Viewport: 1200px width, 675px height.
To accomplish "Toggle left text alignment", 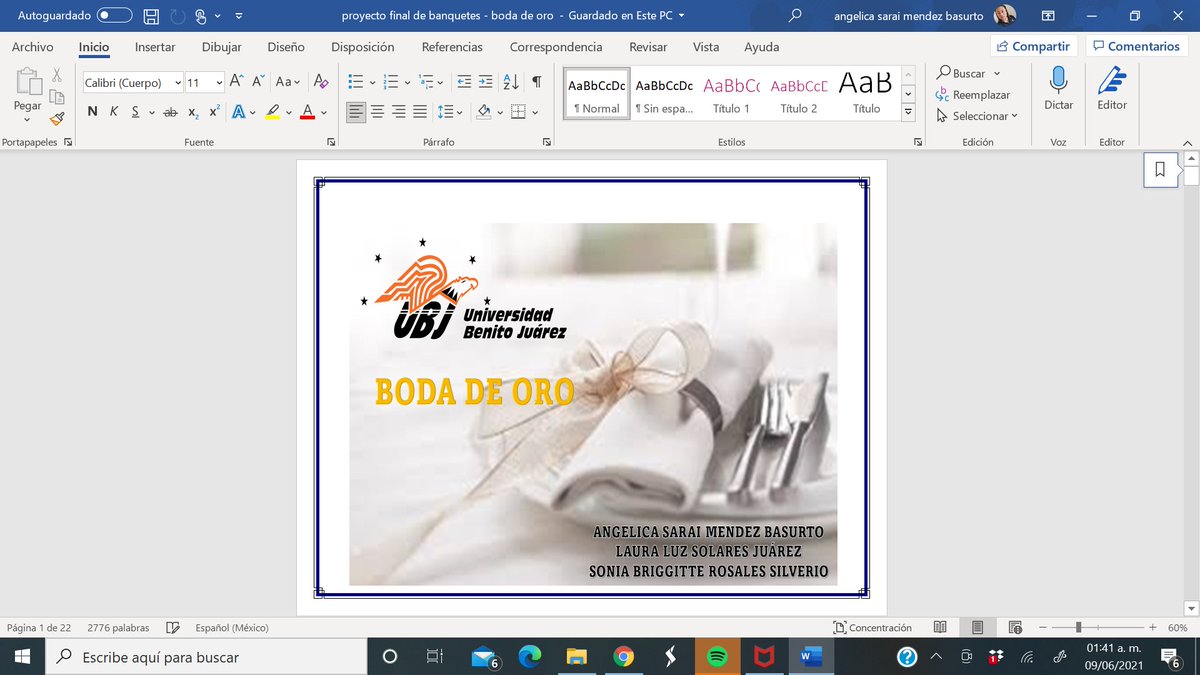I will click(x=357, y=112).
